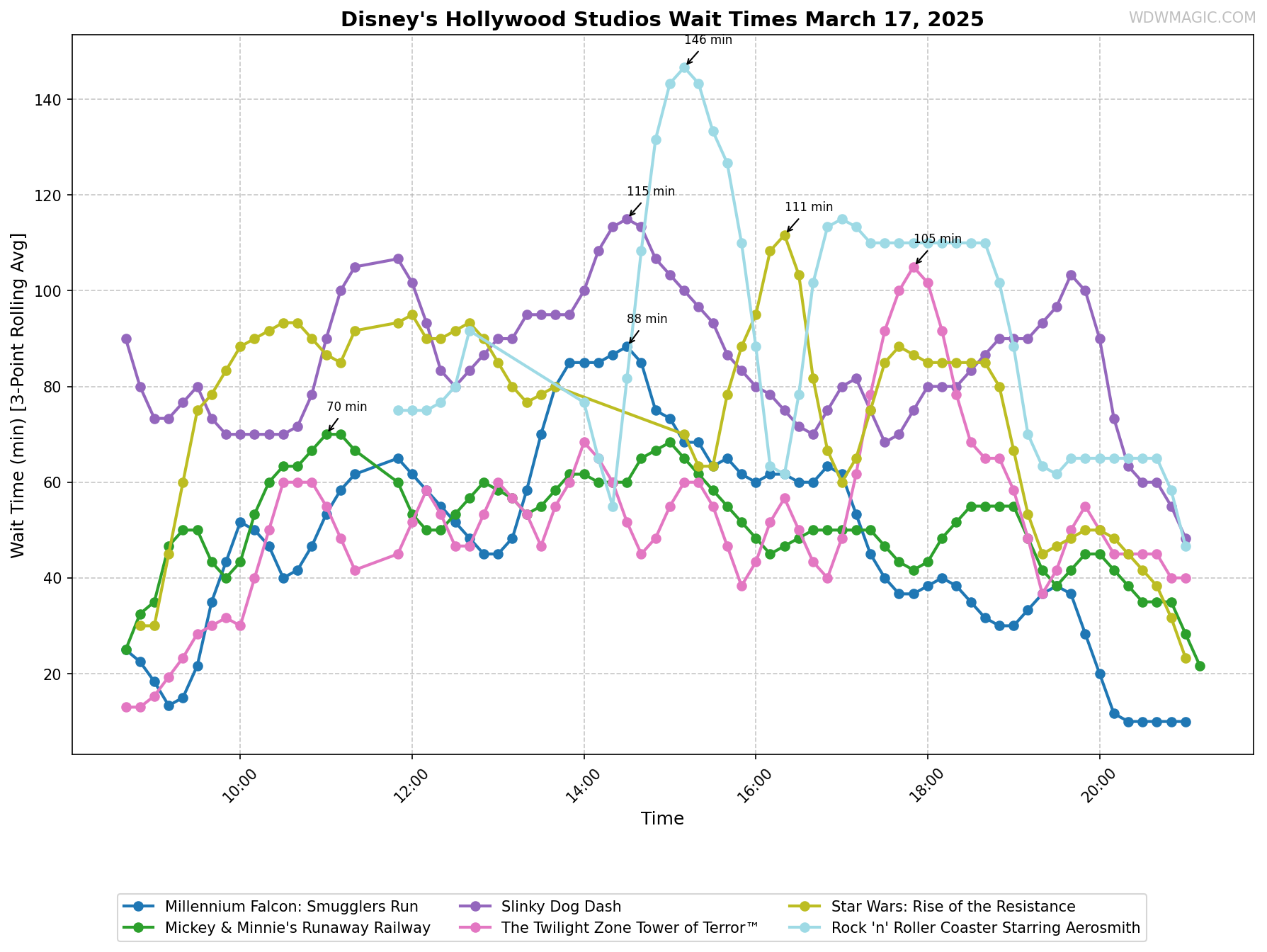Click the pink Tower of Terror legend marker
Image resolution: width=1267 pixels, height=952 pixels.
coord(475,928)
